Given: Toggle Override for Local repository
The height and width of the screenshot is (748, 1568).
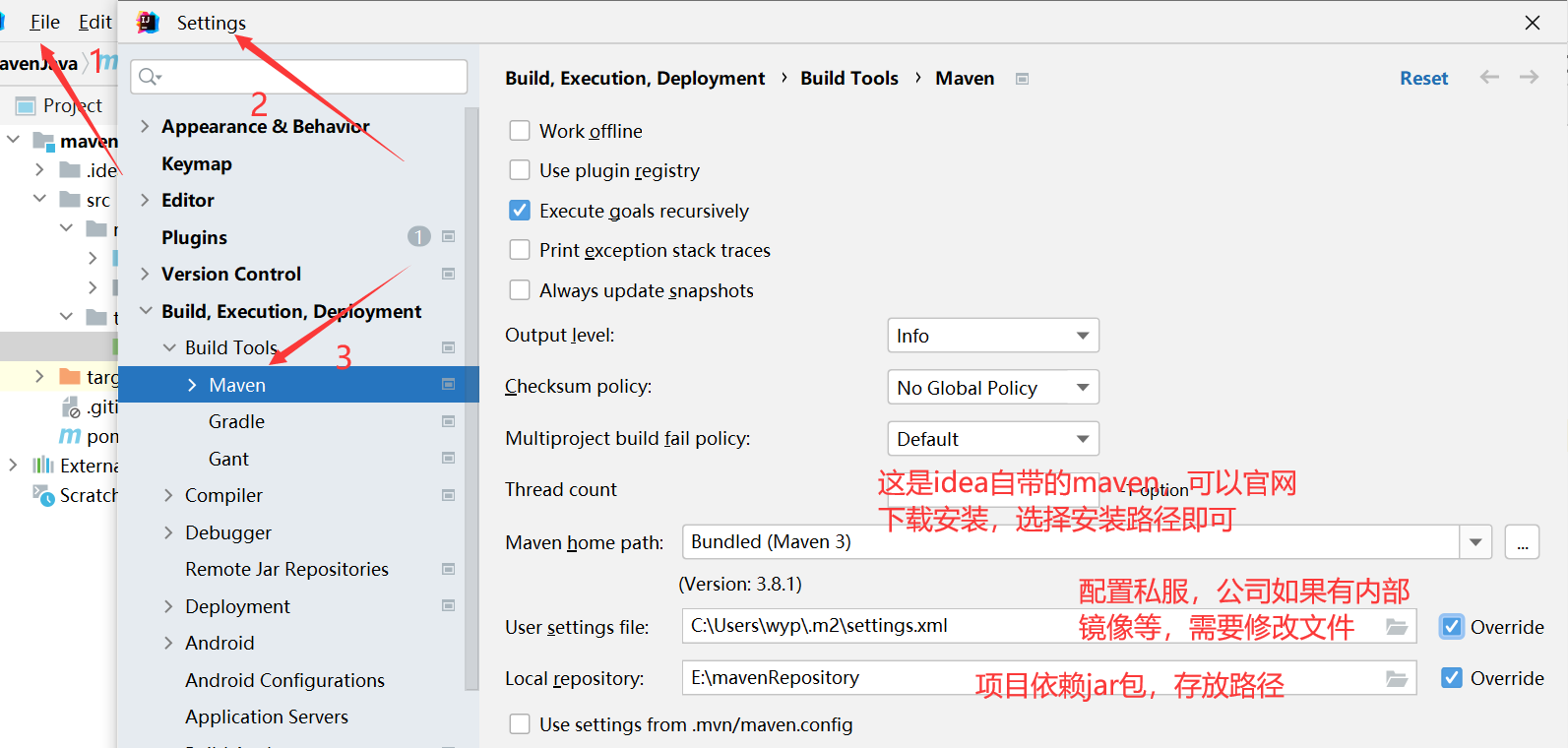Looking at the screenshot, I should click(x=1452, y=677).
